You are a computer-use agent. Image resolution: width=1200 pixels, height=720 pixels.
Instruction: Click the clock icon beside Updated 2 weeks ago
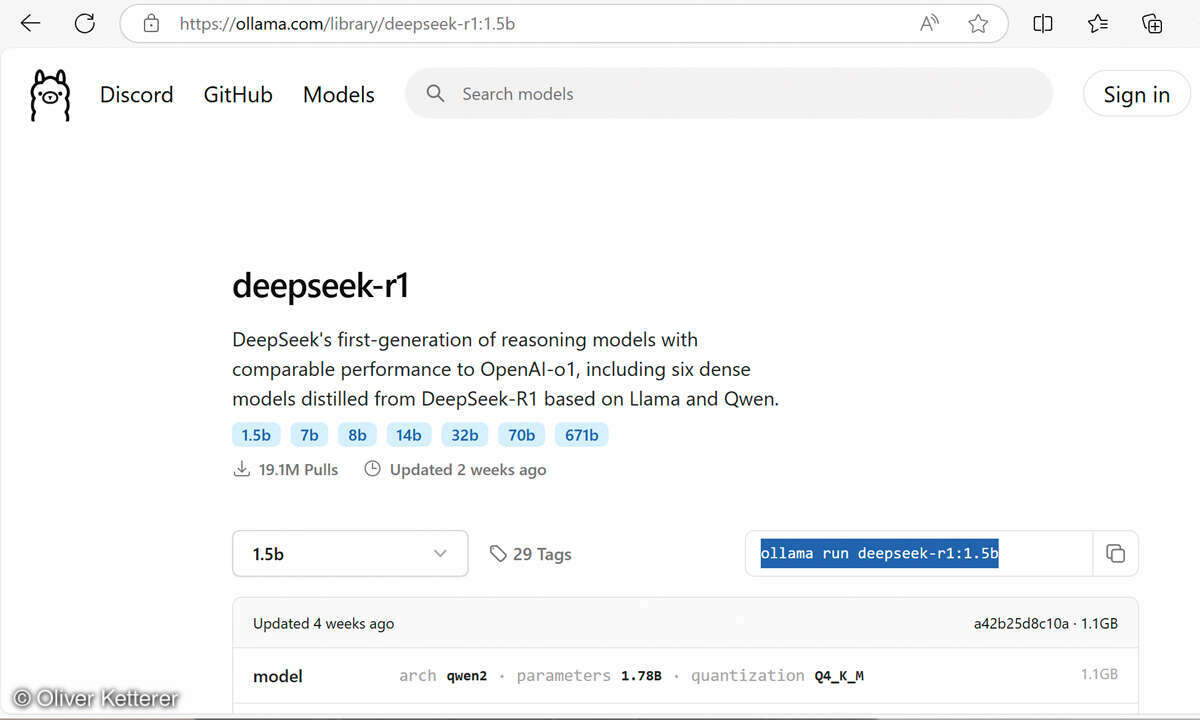[x=373, y=469]
